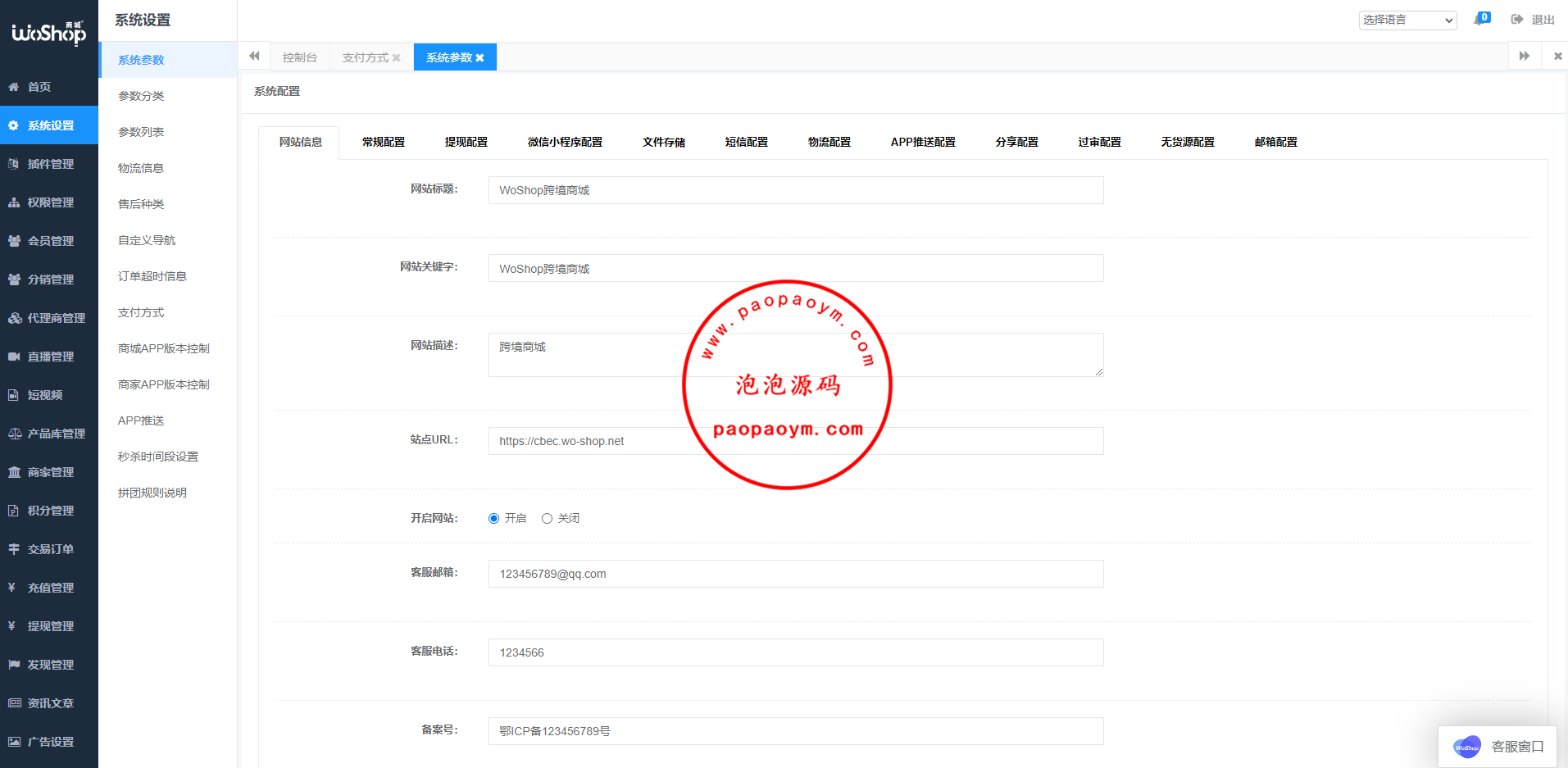Close the 支付方式 tab with its x icon
Screen dimensions: 1568x768
(397, 57)
